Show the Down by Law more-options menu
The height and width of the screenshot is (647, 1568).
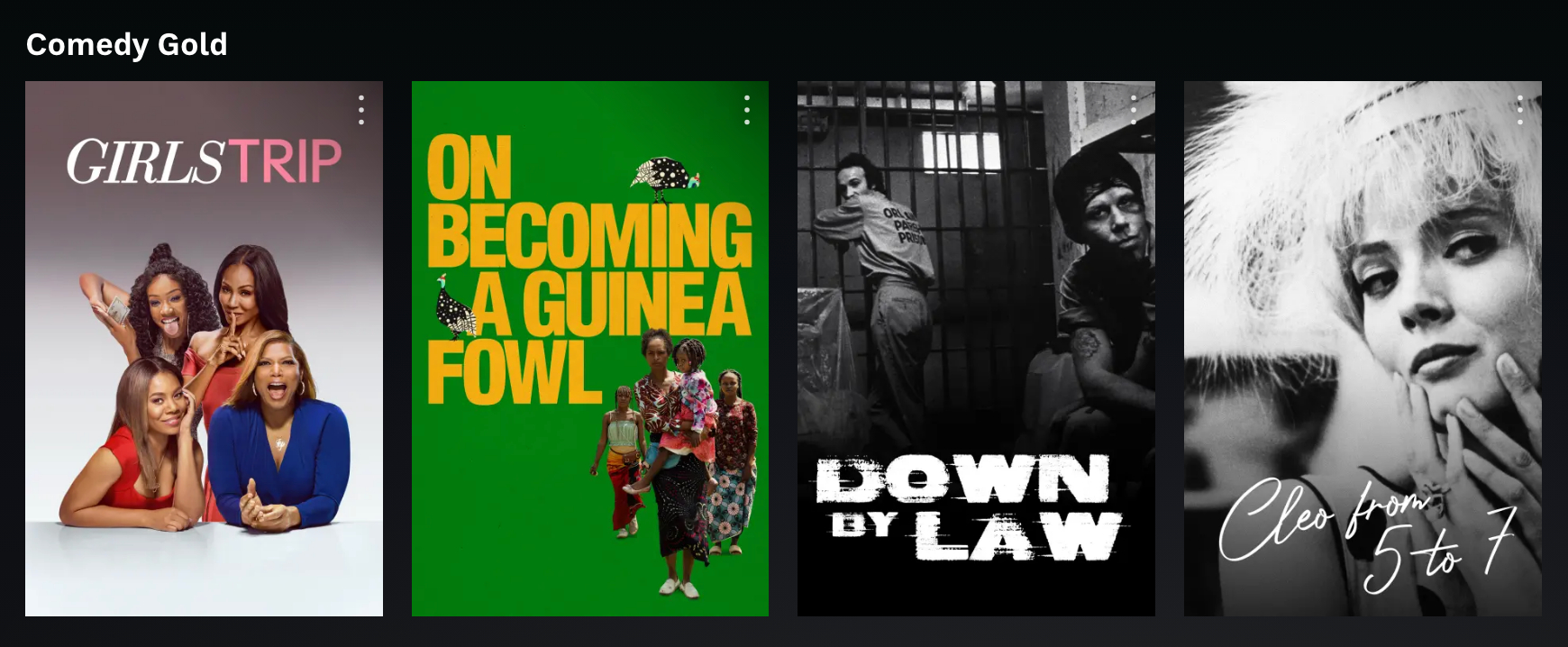point(1134,110)
